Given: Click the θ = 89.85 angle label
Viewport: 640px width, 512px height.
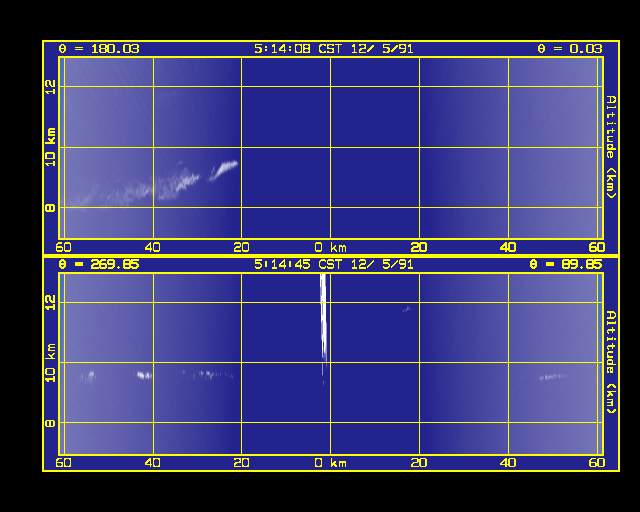Looking at the screenshot, I should click(566, 265).
